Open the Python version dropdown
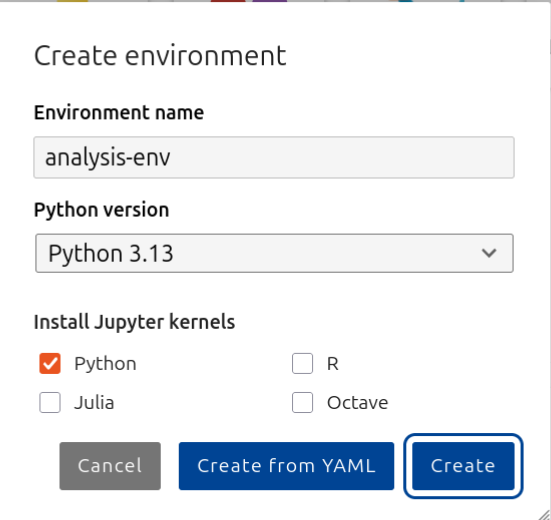This screenshot has width=551, height=520. click(274, 253)
